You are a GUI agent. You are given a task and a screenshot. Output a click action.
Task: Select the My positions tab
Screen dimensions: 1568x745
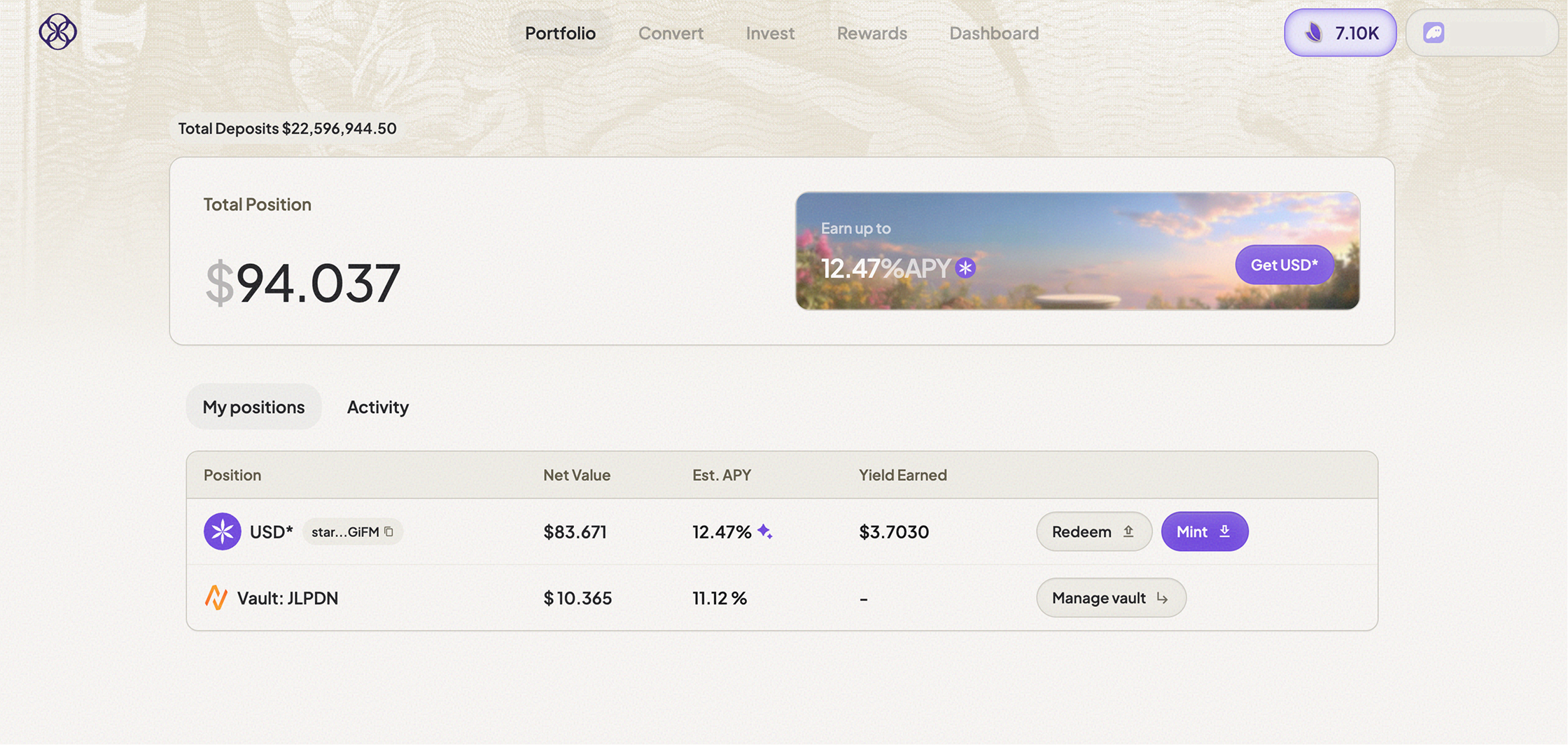click(253, 407)
